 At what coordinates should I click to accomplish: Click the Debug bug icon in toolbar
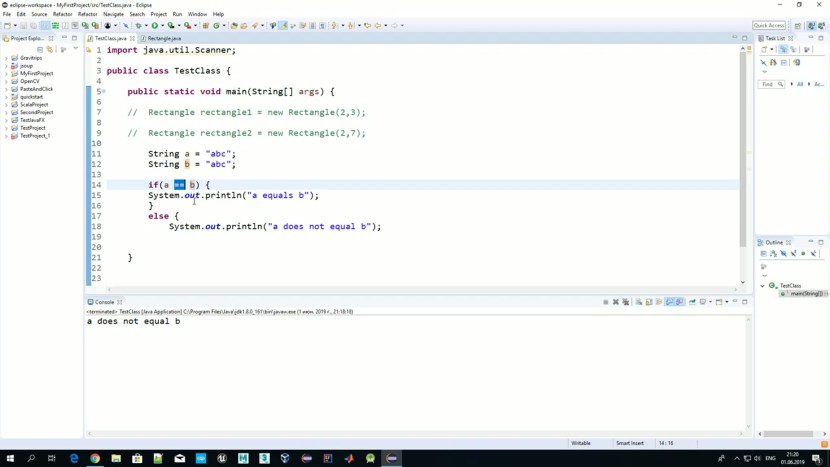[x=138, y=25]
